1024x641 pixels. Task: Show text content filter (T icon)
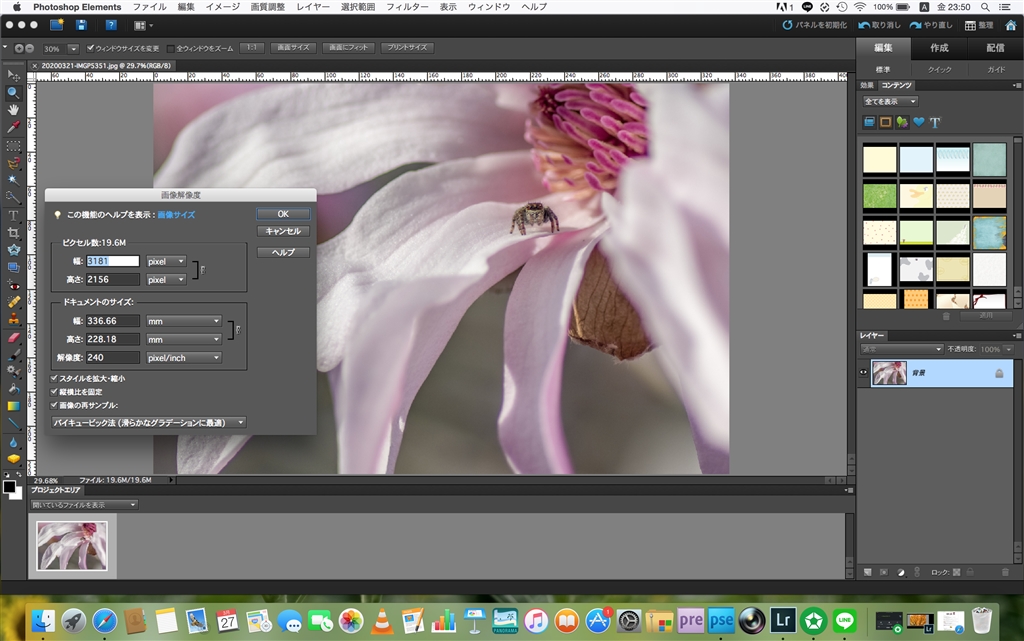click(x=935, y=122)
